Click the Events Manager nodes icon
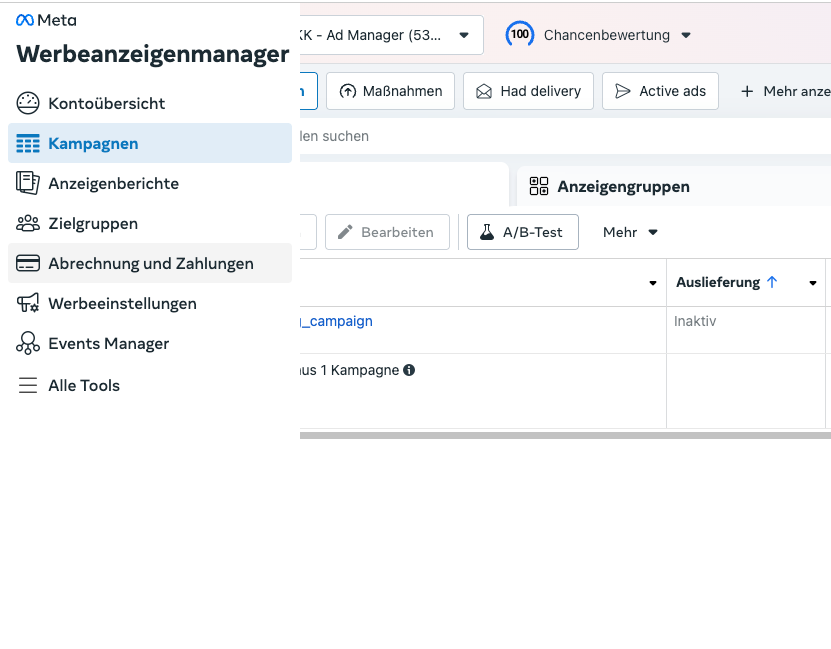 [28, 343]
